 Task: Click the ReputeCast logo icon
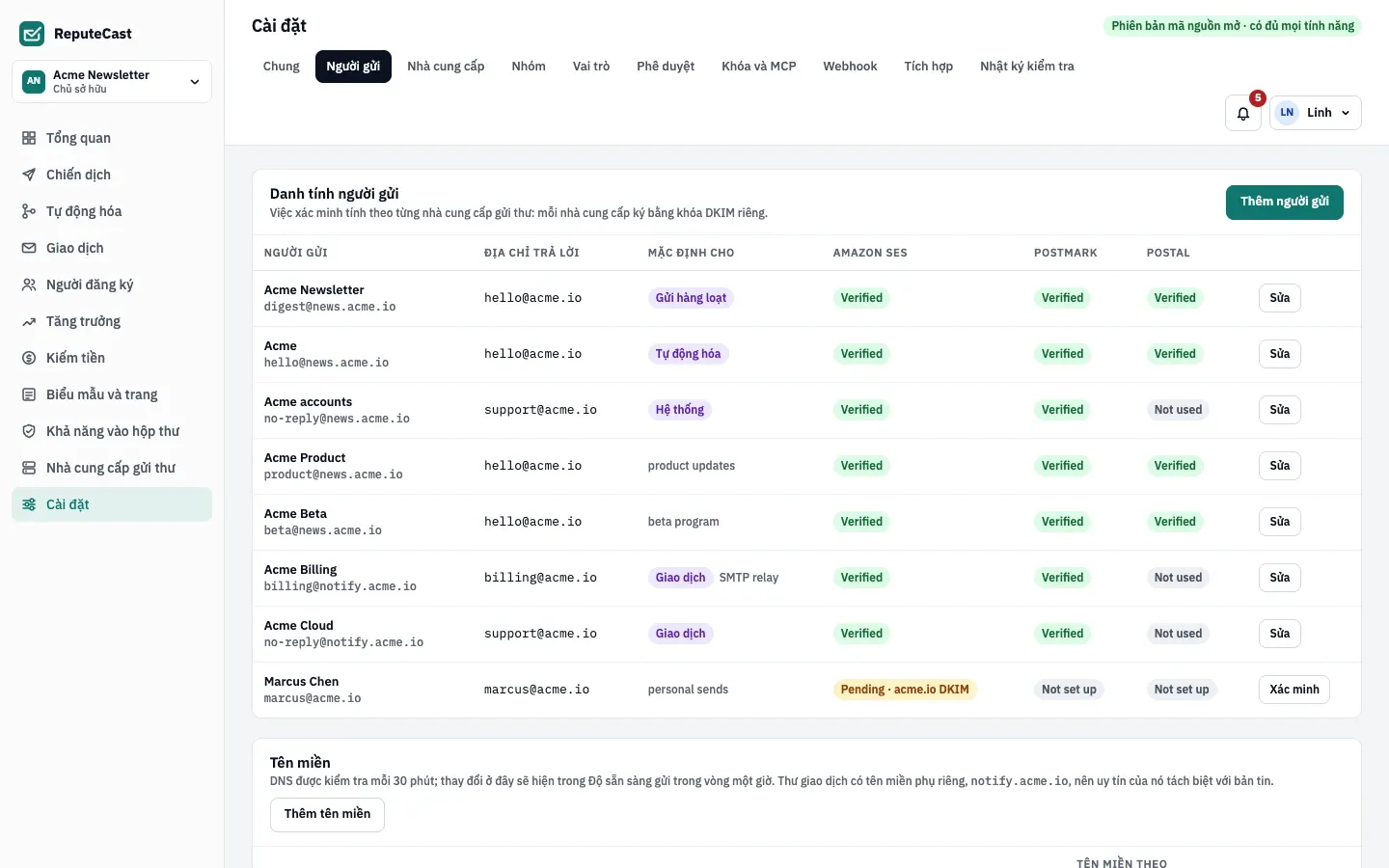[x=32, y=34]
